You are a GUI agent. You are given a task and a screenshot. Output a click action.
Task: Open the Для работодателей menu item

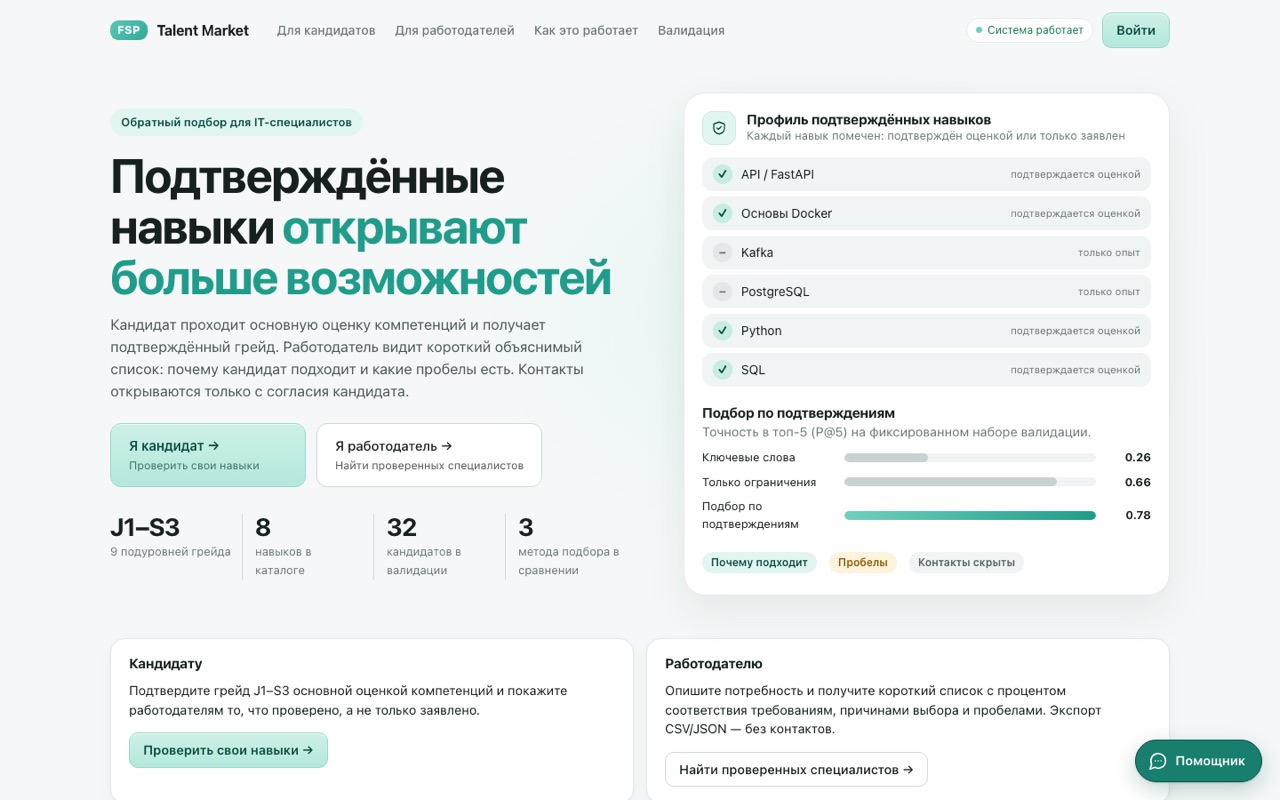455,30
